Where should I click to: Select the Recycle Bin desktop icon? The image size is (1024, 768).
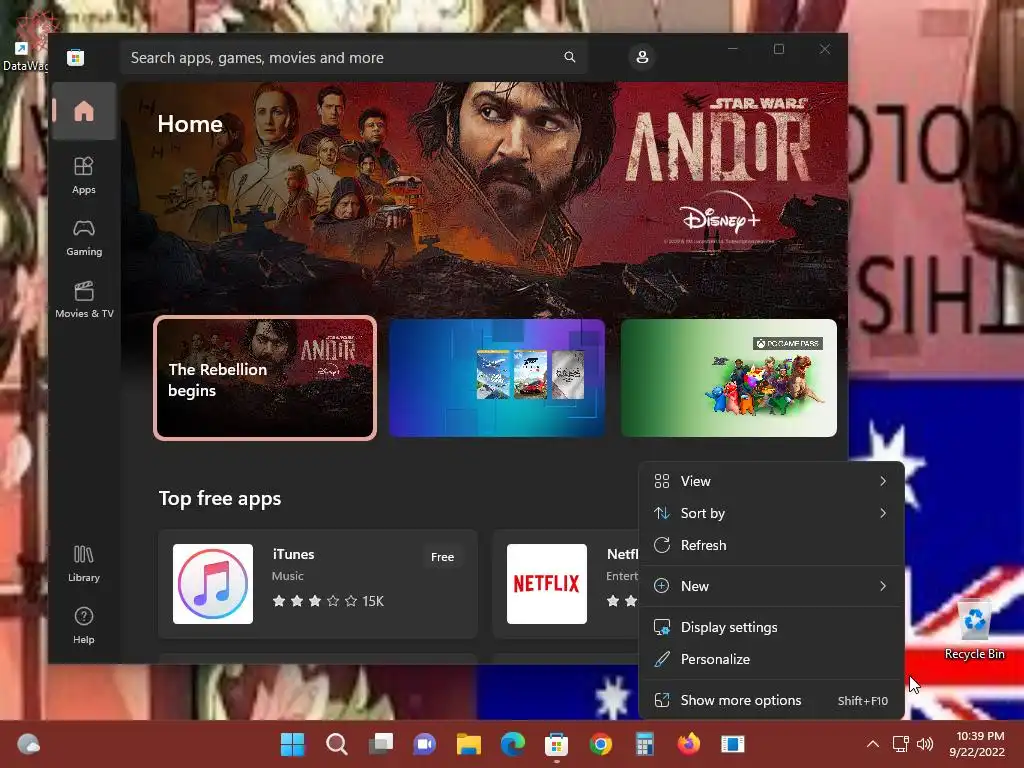(x=974, y=629)
